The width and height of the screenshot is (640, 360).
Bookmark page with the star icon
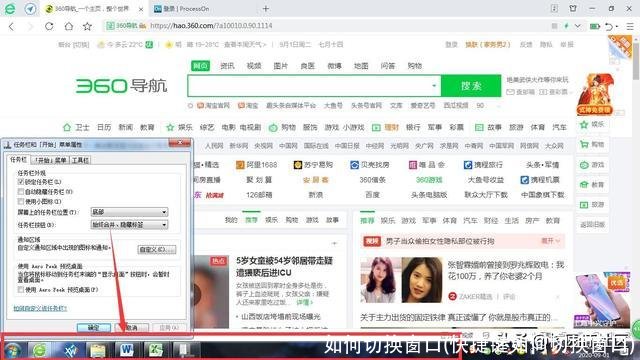coord(87,26)
